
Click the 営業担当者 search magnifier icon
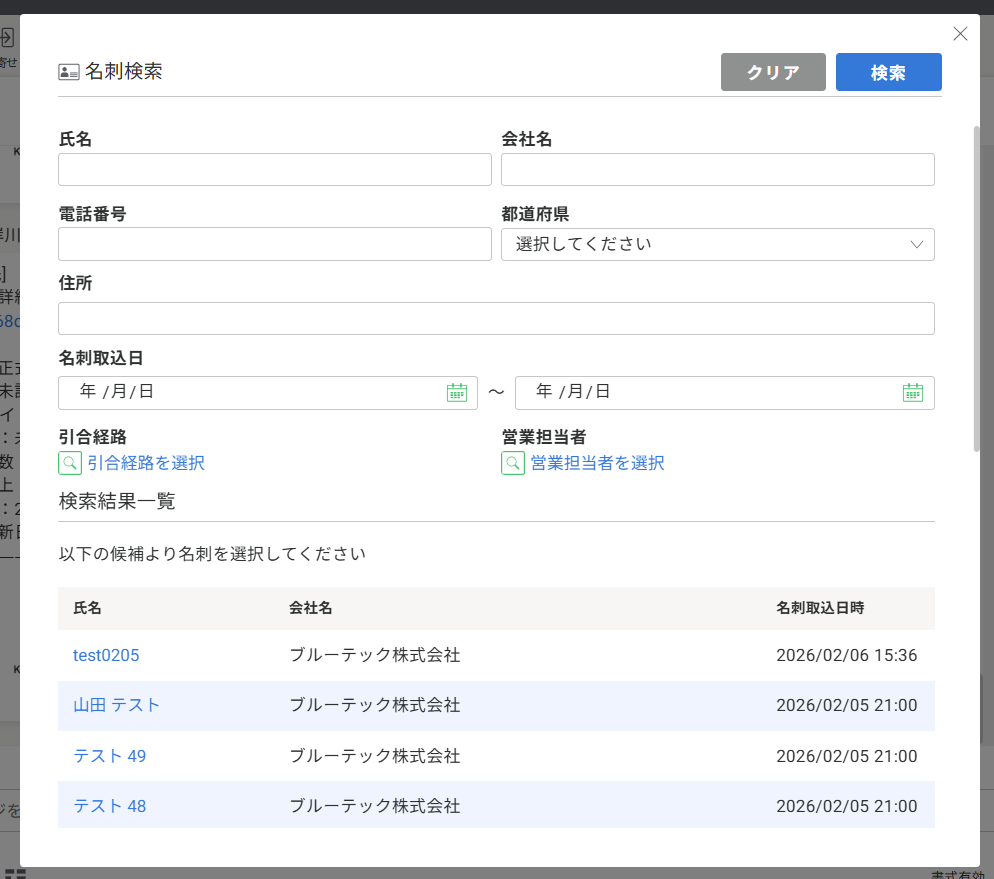[x=512, y=463]
